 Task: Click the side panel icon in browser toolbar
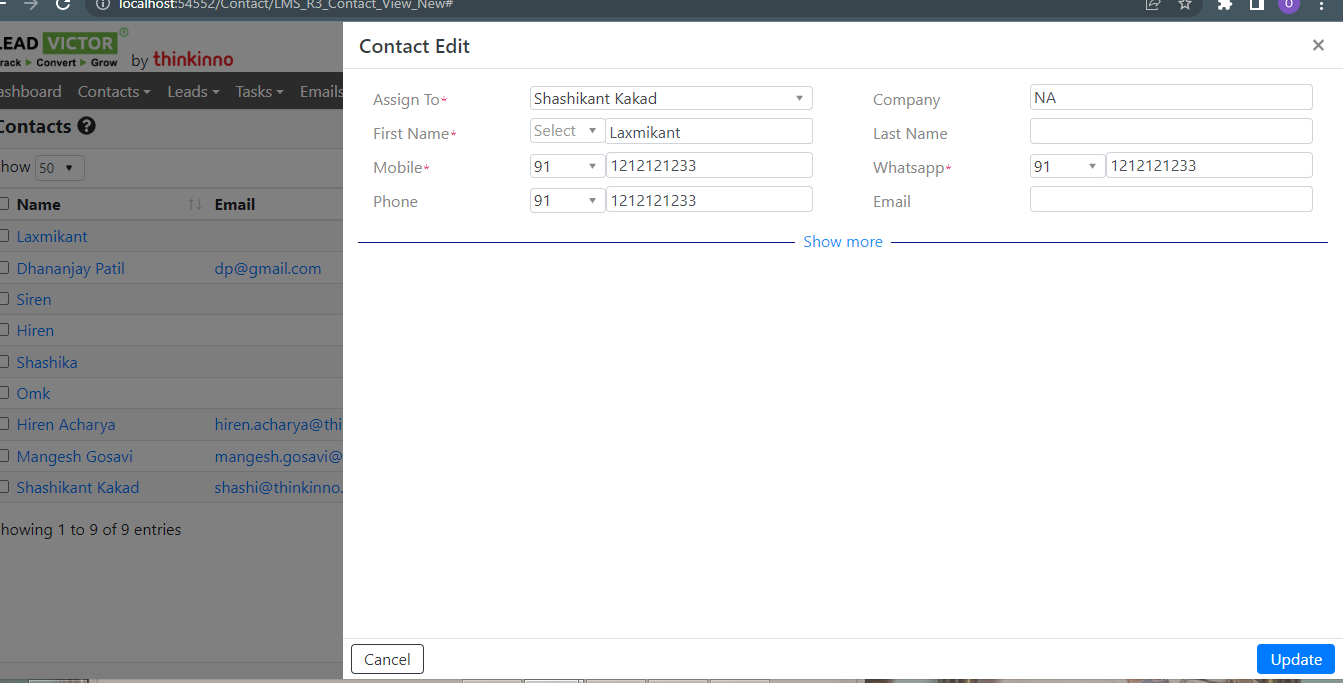click(1257, 5)
